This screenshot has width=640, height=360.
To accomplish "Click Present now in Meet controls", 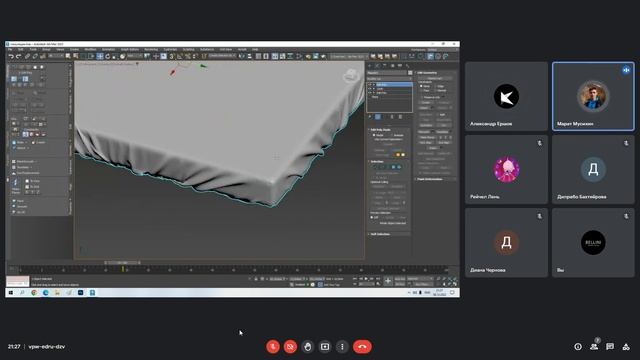I will point(325,347).
